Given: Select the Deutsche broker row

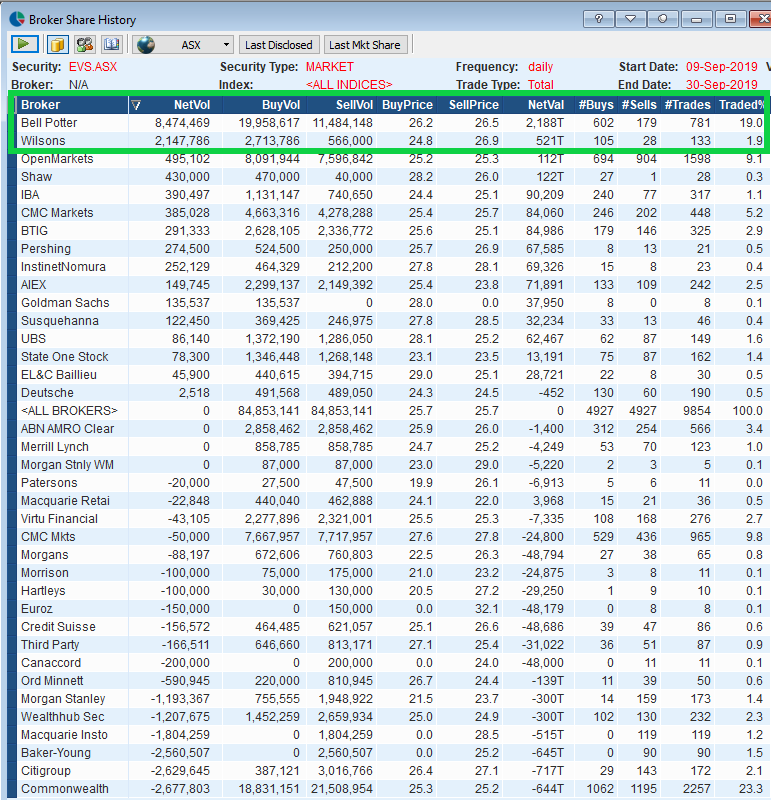Looking at the screenshot, I should click(391, 393).
